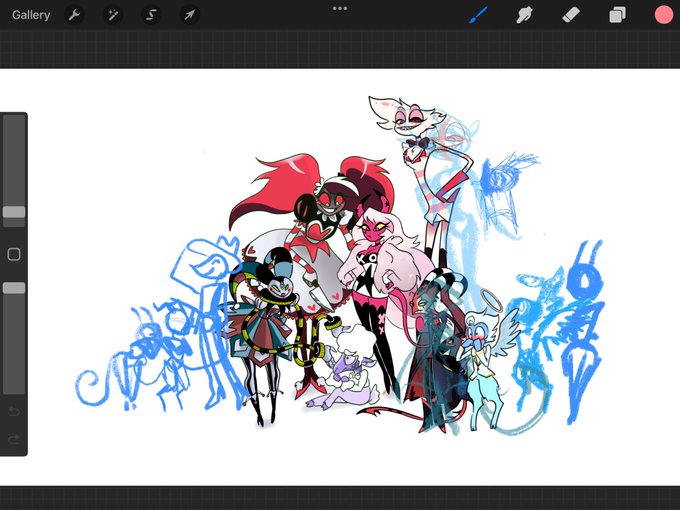Click the brush opacity slider handle
680x510 pixels.
14,288
